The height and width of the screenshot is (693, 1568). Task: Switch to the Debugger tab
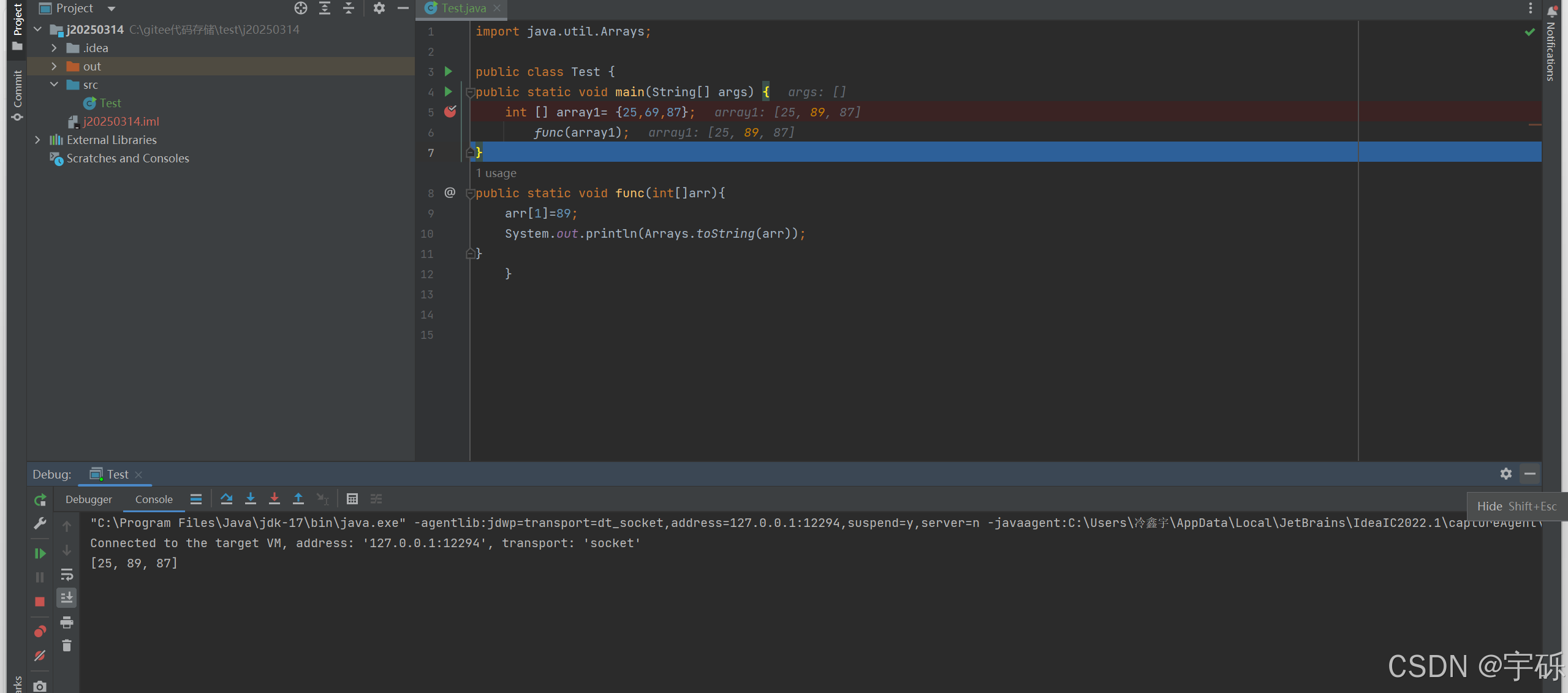pyautogui.click(x=89, y=499)
